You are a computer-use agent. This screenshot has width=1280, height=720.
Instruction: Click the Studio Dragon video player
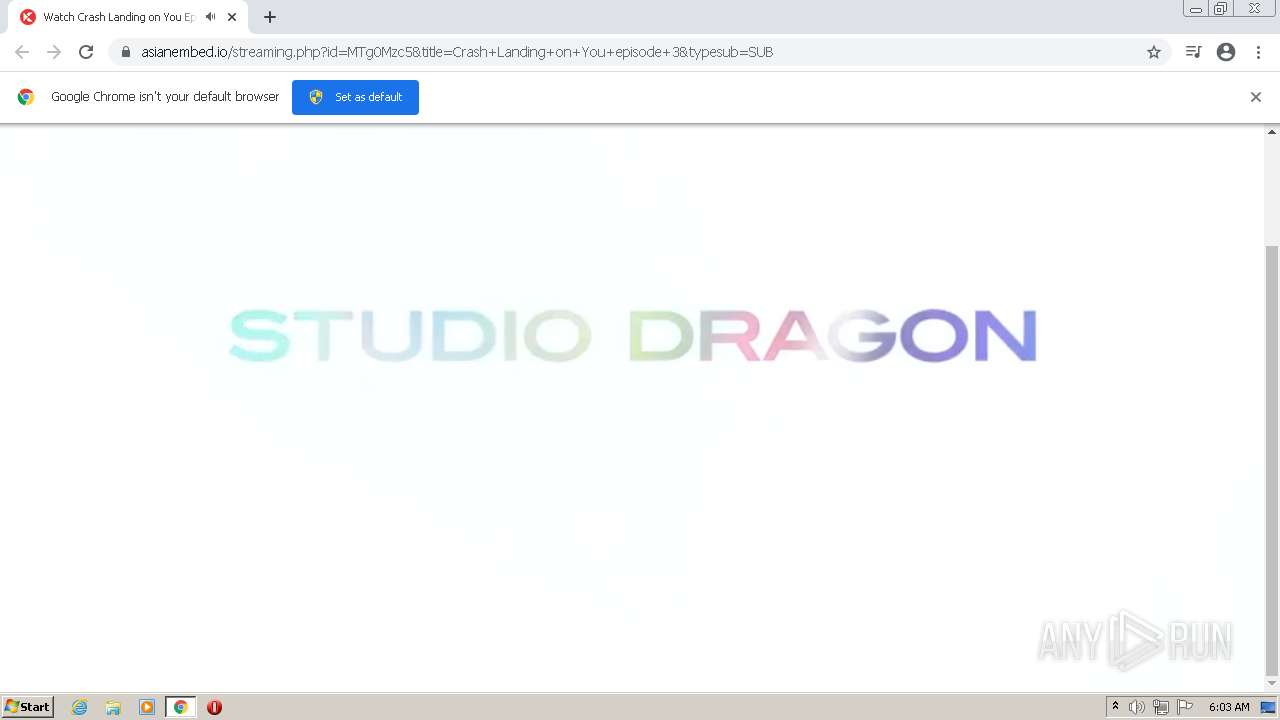[632, 408]
